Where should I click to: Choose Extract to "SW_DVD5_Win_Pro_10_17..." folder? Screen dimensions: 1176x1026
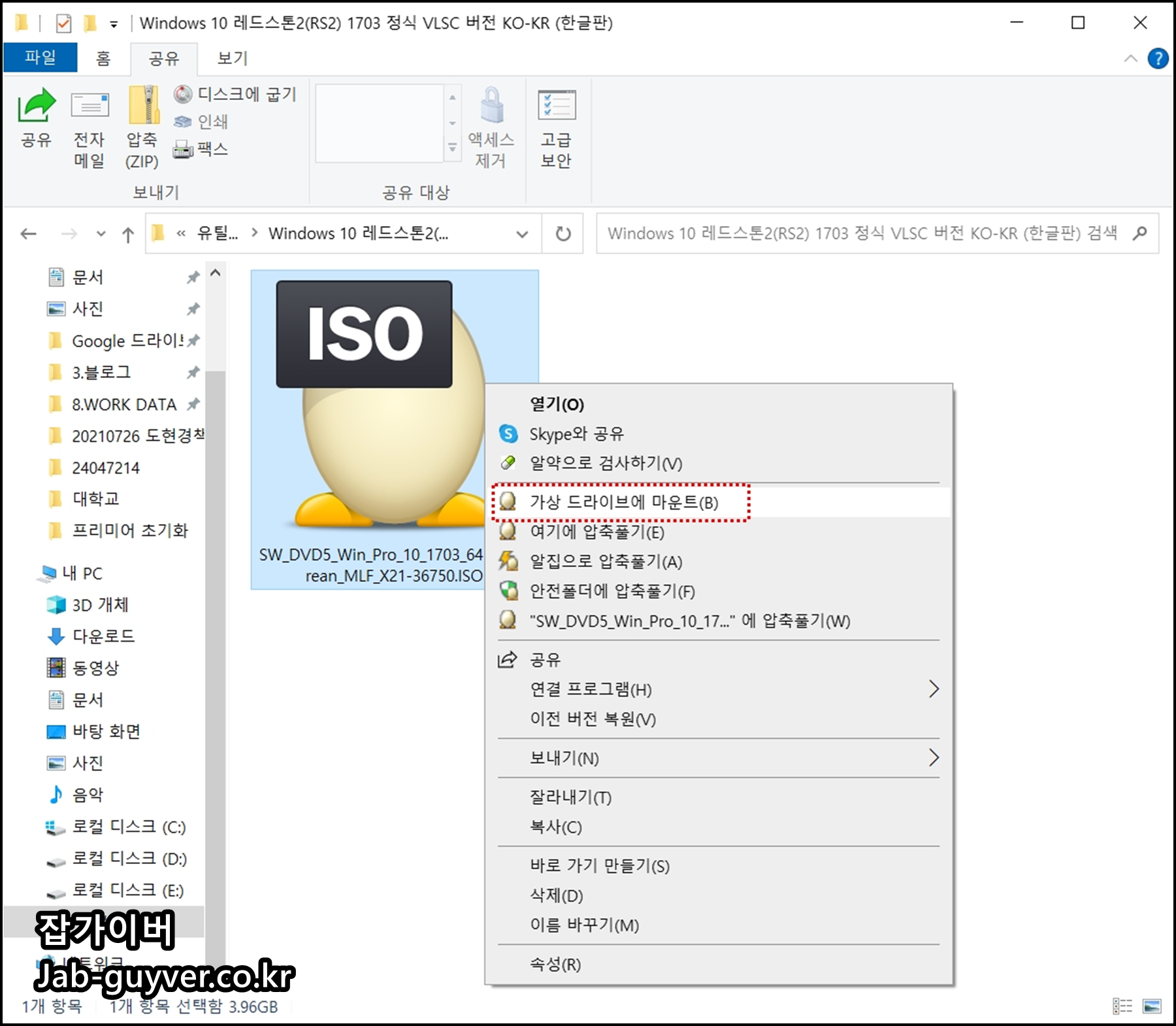point(718,620)
